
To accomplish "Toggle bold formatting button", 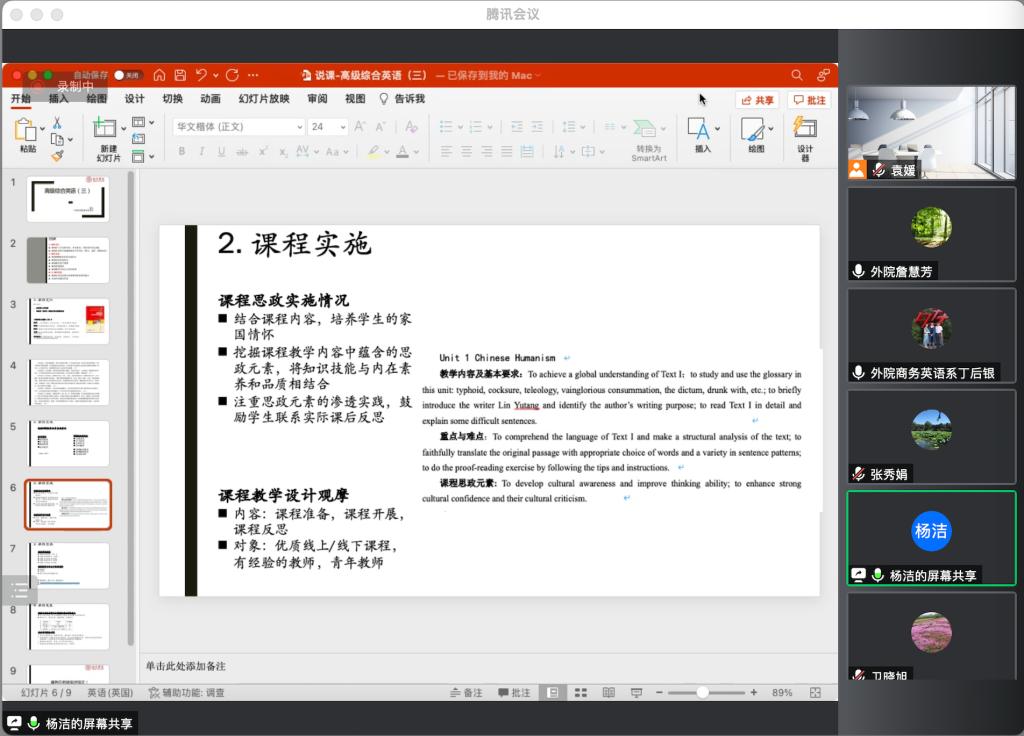I will pos(182,152).
